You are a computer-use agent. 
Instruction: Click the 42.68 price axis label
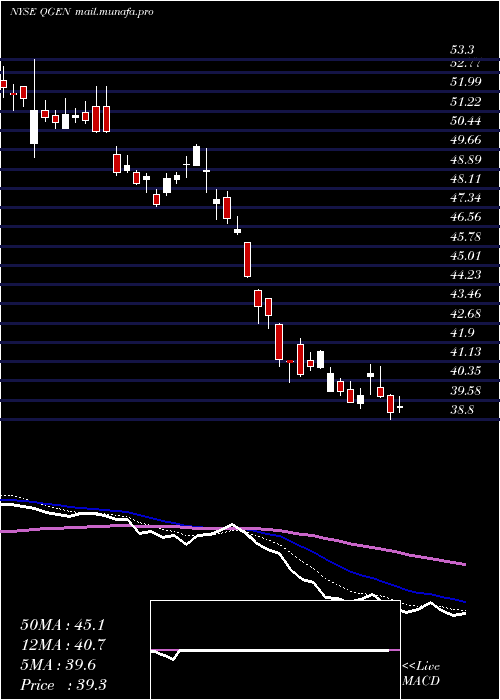pos(465,313)
